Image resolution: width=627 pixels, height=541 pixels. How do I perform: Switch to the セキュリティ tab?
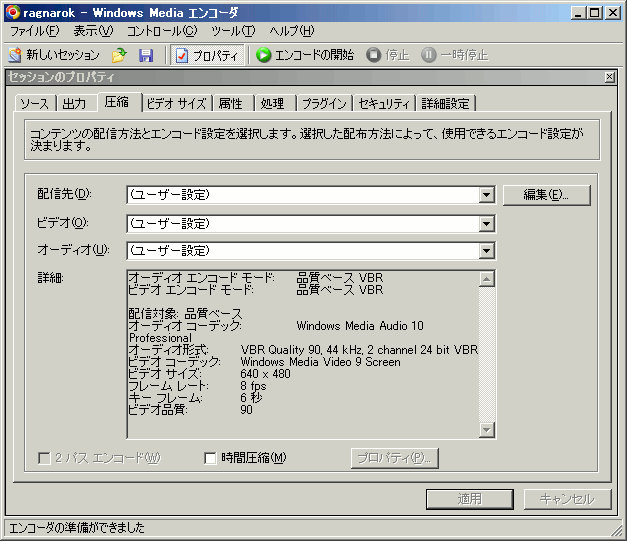pyautogui.click(x=384, y=104)
